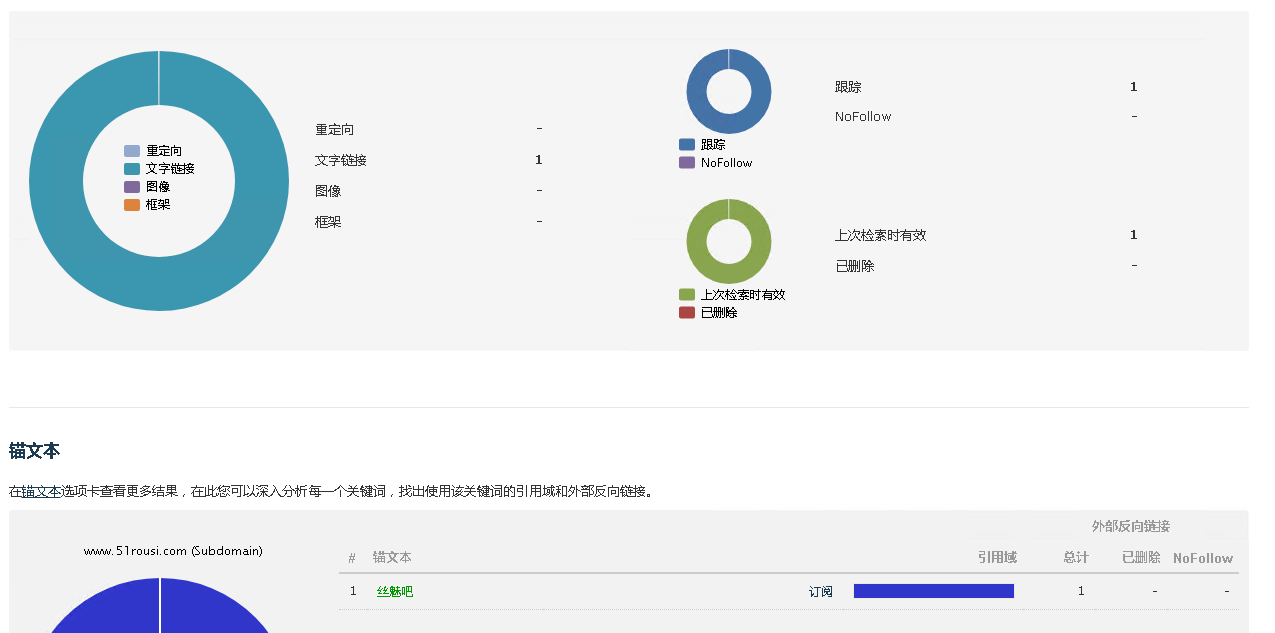The height and width of the screenshot is (633, 1275).
Task: Sort by the 总计 column header
Action: (1075, 558)
